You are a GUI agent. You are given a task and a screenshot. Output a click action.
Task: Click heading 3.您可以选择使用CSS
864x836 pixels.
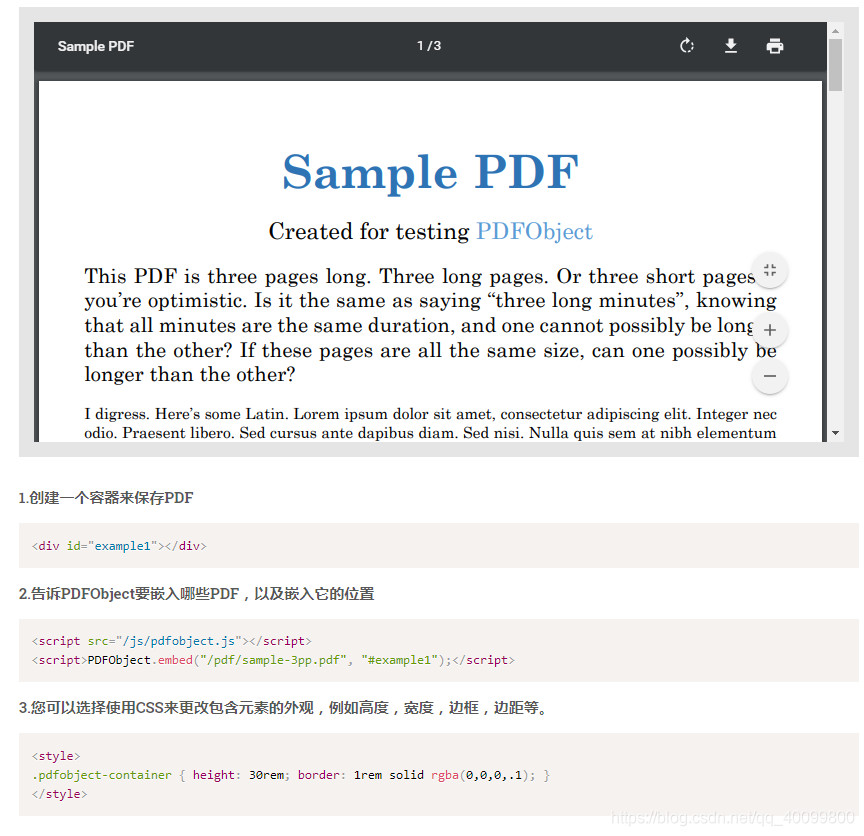pos(284,708)
